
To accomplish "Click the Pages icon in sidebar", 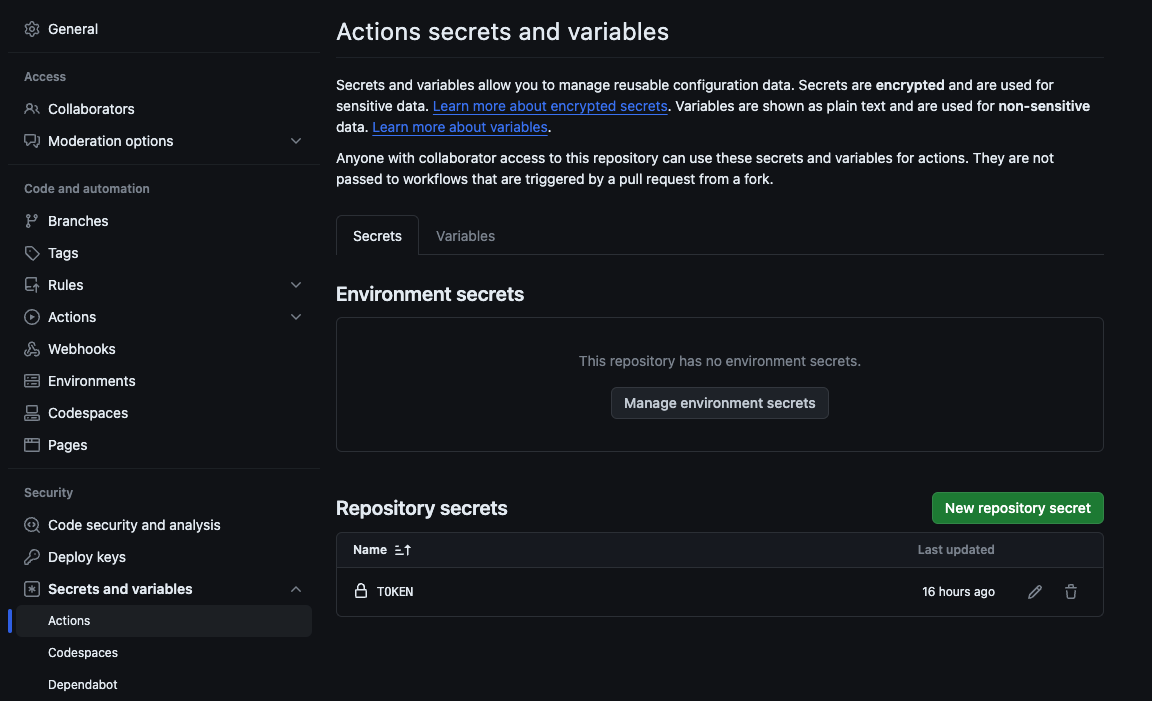I will tap(32, 445).
